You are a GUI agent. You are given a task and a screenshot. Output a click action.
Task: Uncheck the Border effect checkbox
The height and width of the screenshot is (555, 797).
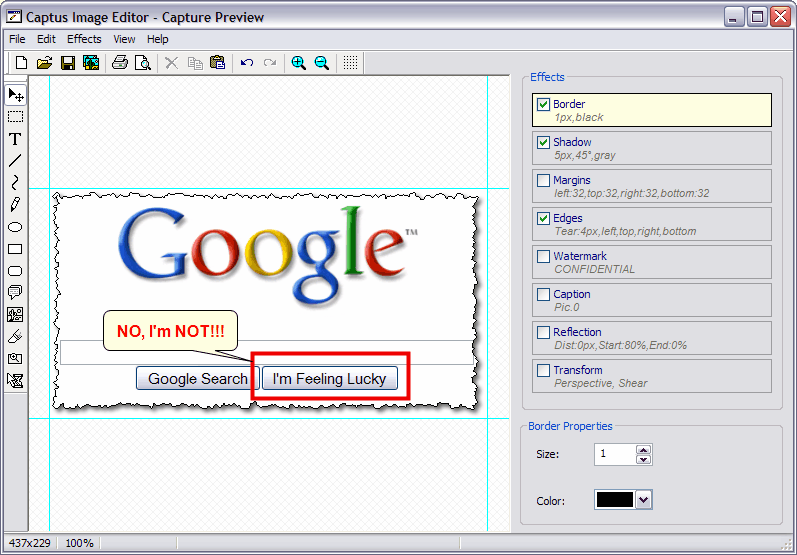[x=543, y=104]
